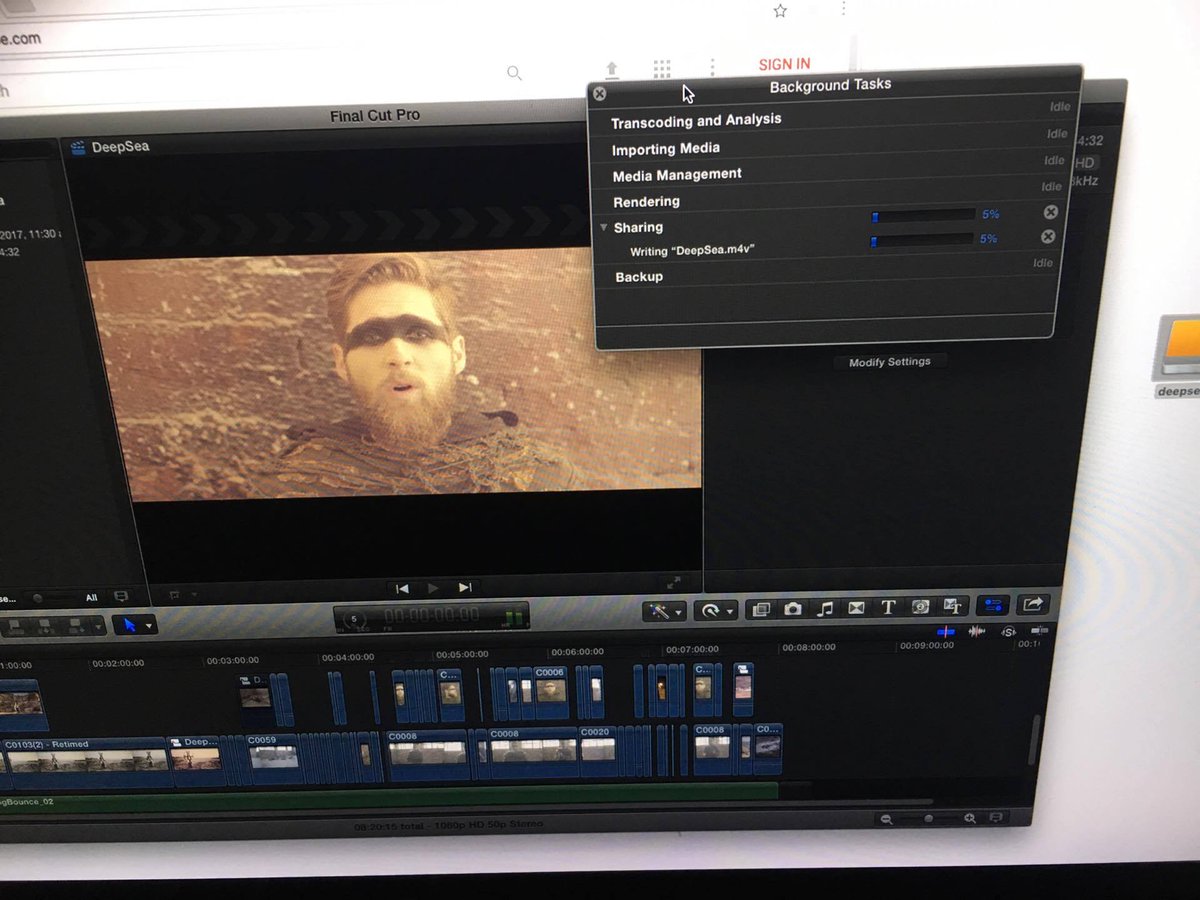This screenshot has height=900, width=1200.
Task: Open the Transitions browser icon
Action: pos(856,607)
